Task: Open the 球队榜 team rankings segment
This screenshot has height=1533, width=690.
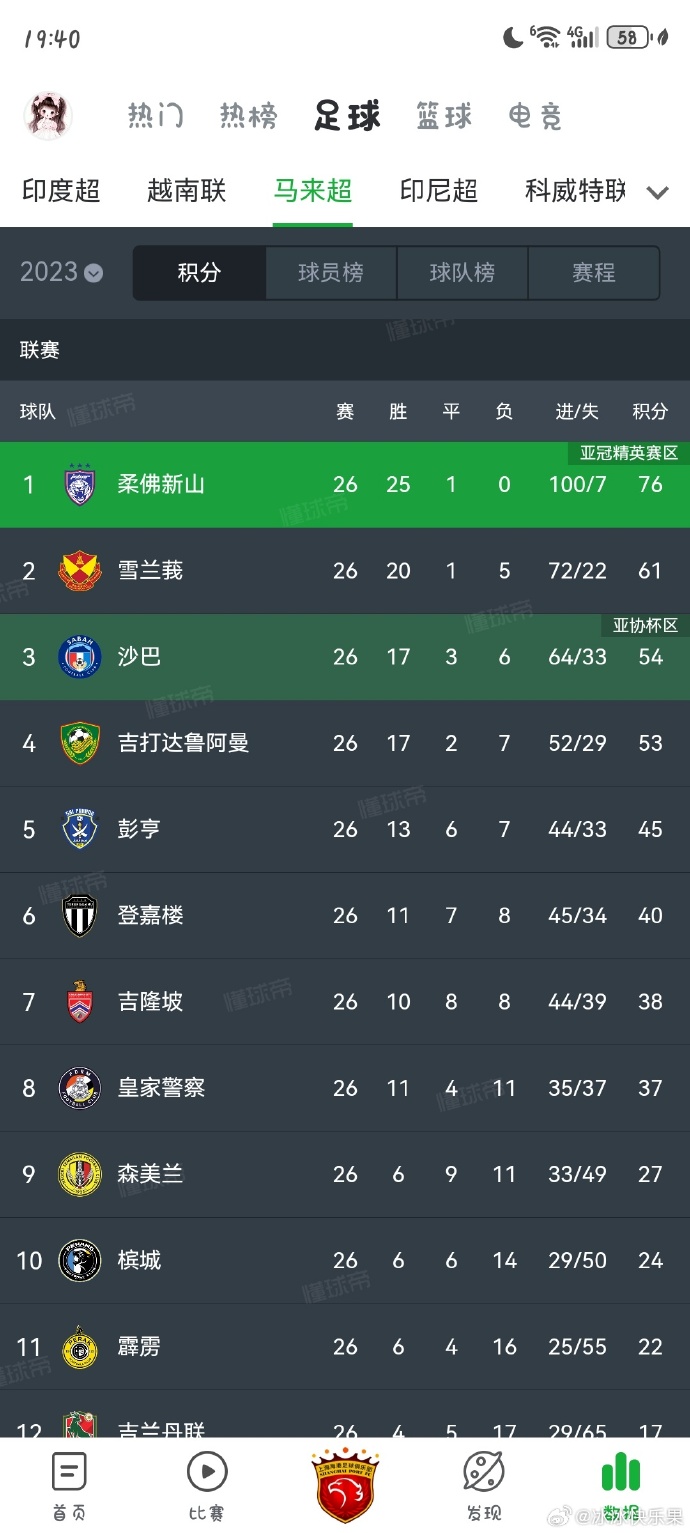Action: pos(462,273)
